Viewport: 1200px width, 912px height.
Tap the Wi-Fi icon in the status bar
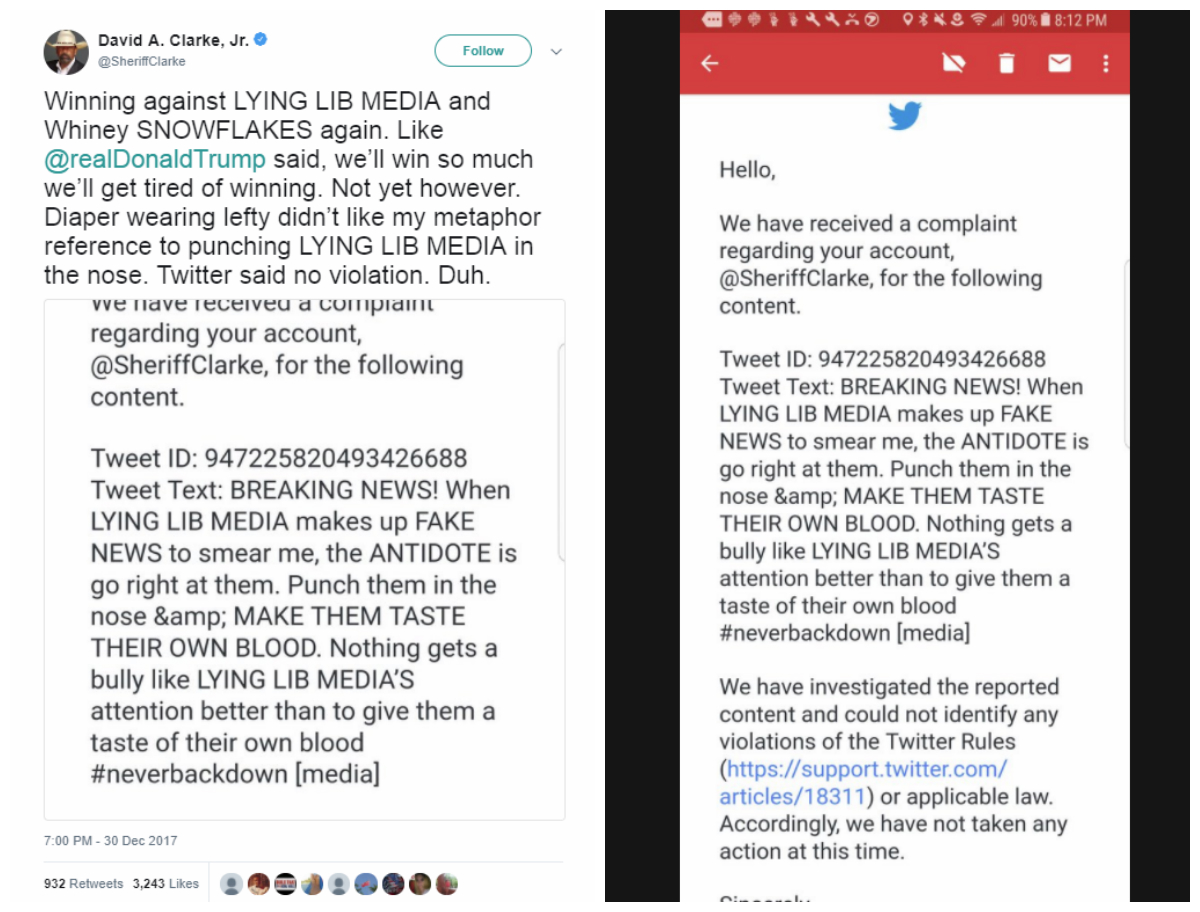tap(977, 18)
